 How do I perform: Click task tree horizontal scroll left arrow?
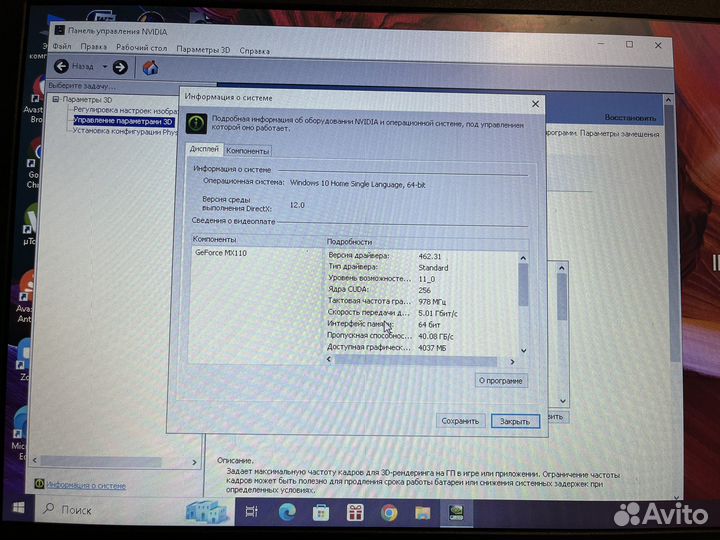click(x=35, y=460)
